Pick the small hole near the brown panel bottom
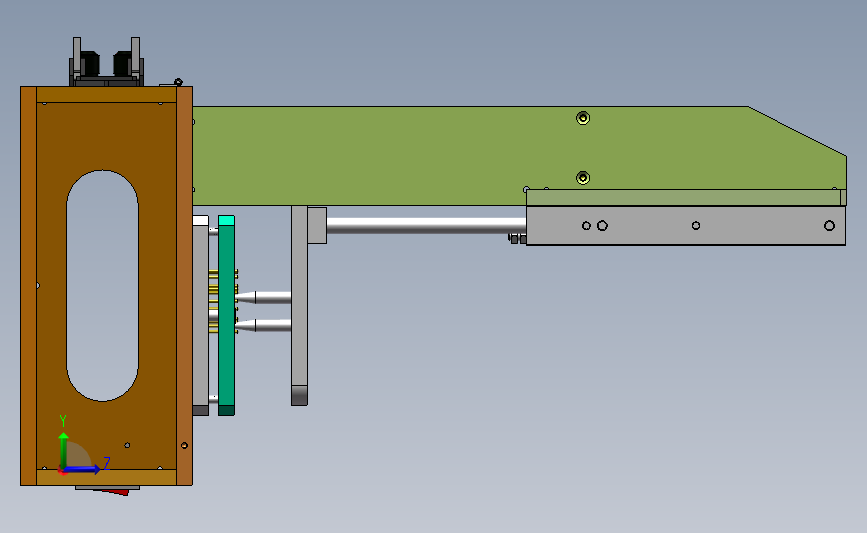The height and width of the screenshot is (533, 867). [x=127, y=445]
